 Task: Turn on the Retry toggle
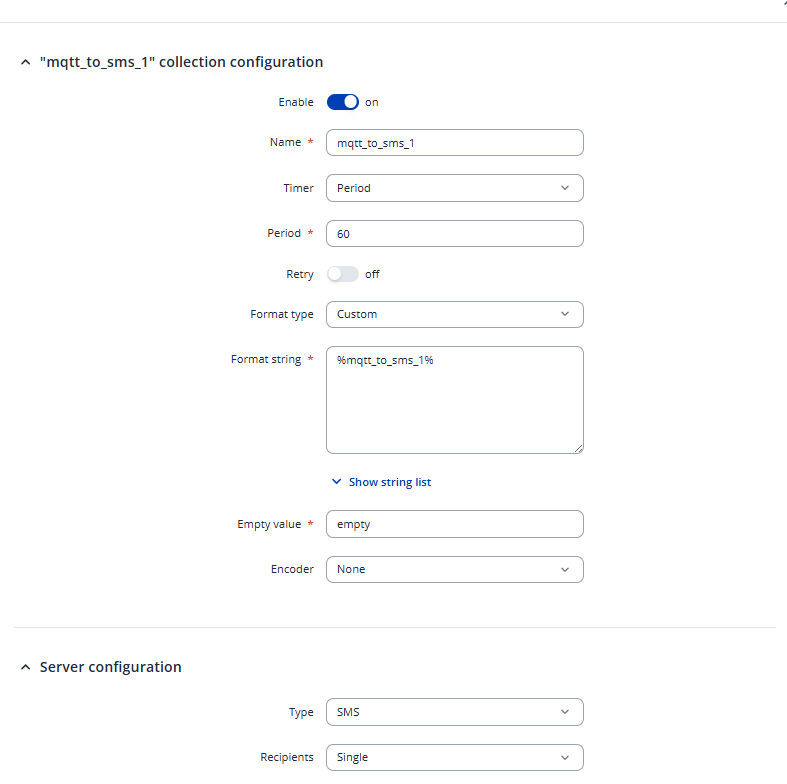pyautogui.click(x=342, y=274)
